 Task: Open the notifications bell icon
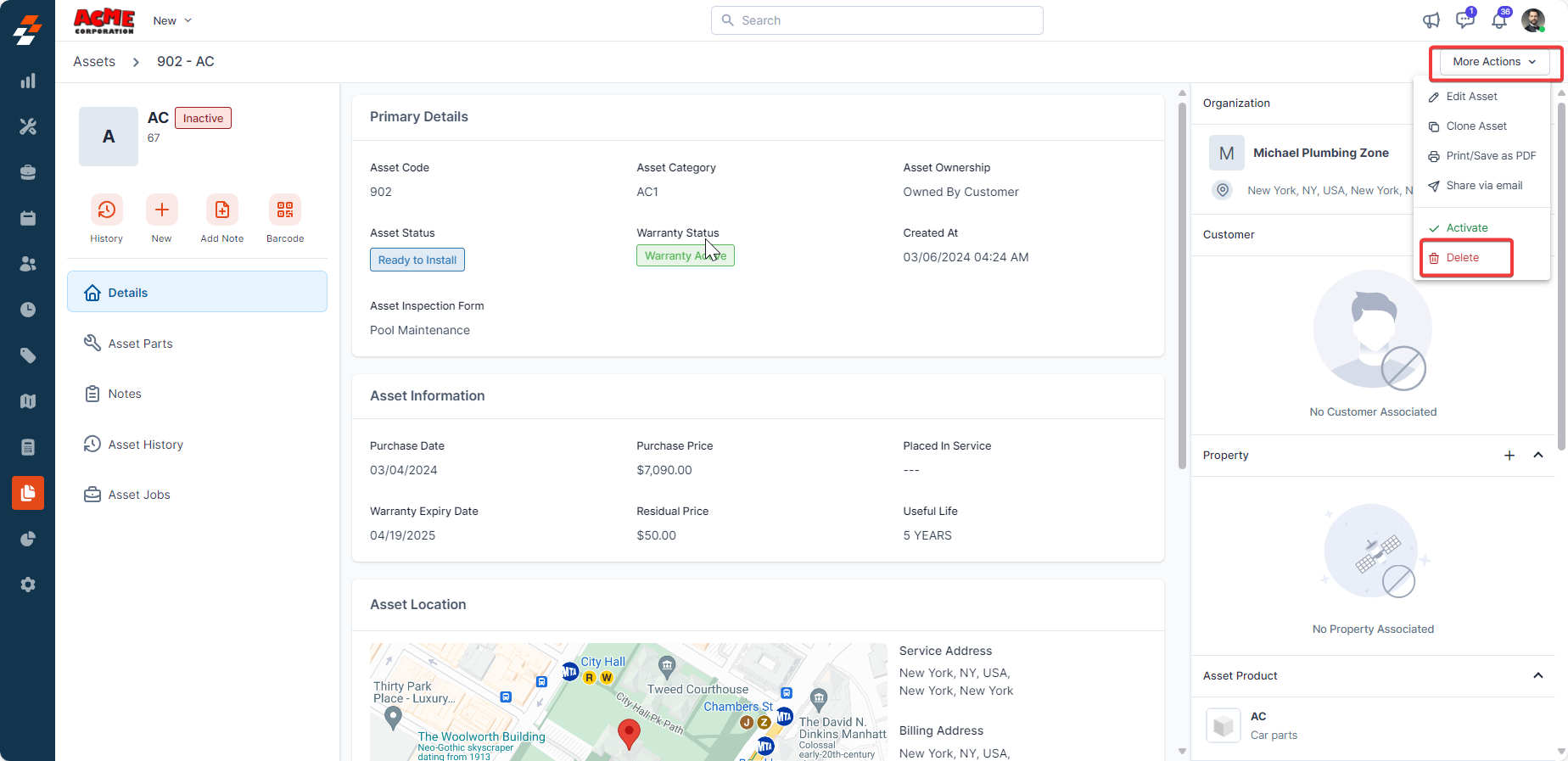1499,20
